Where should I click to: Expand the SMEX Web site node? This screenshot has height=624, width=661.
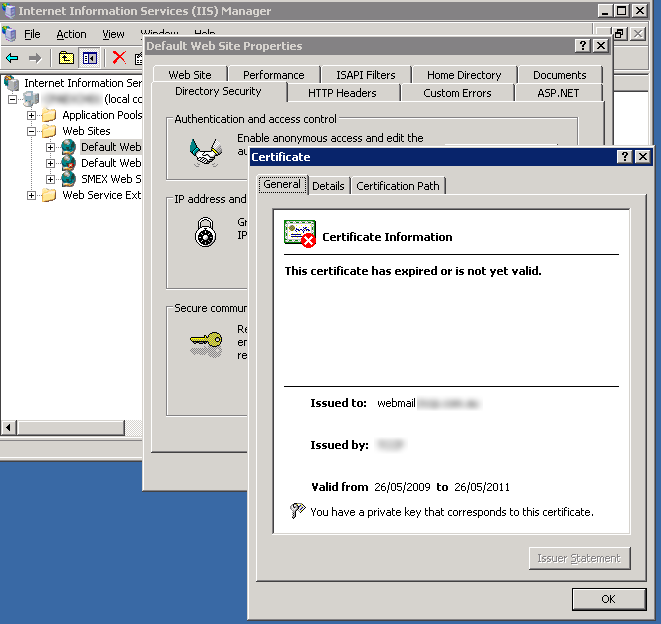coord(50,179)
